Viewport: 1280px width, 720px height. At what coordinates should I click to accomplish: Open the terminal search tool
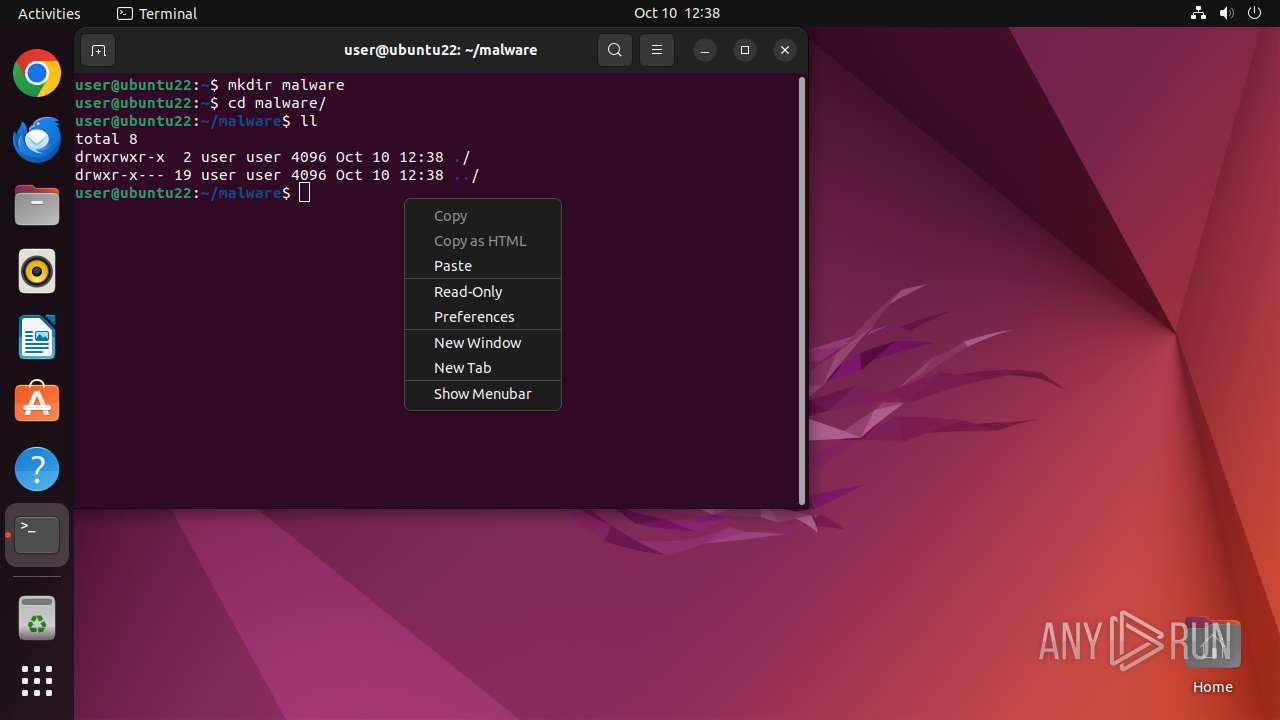click(615, 50)
